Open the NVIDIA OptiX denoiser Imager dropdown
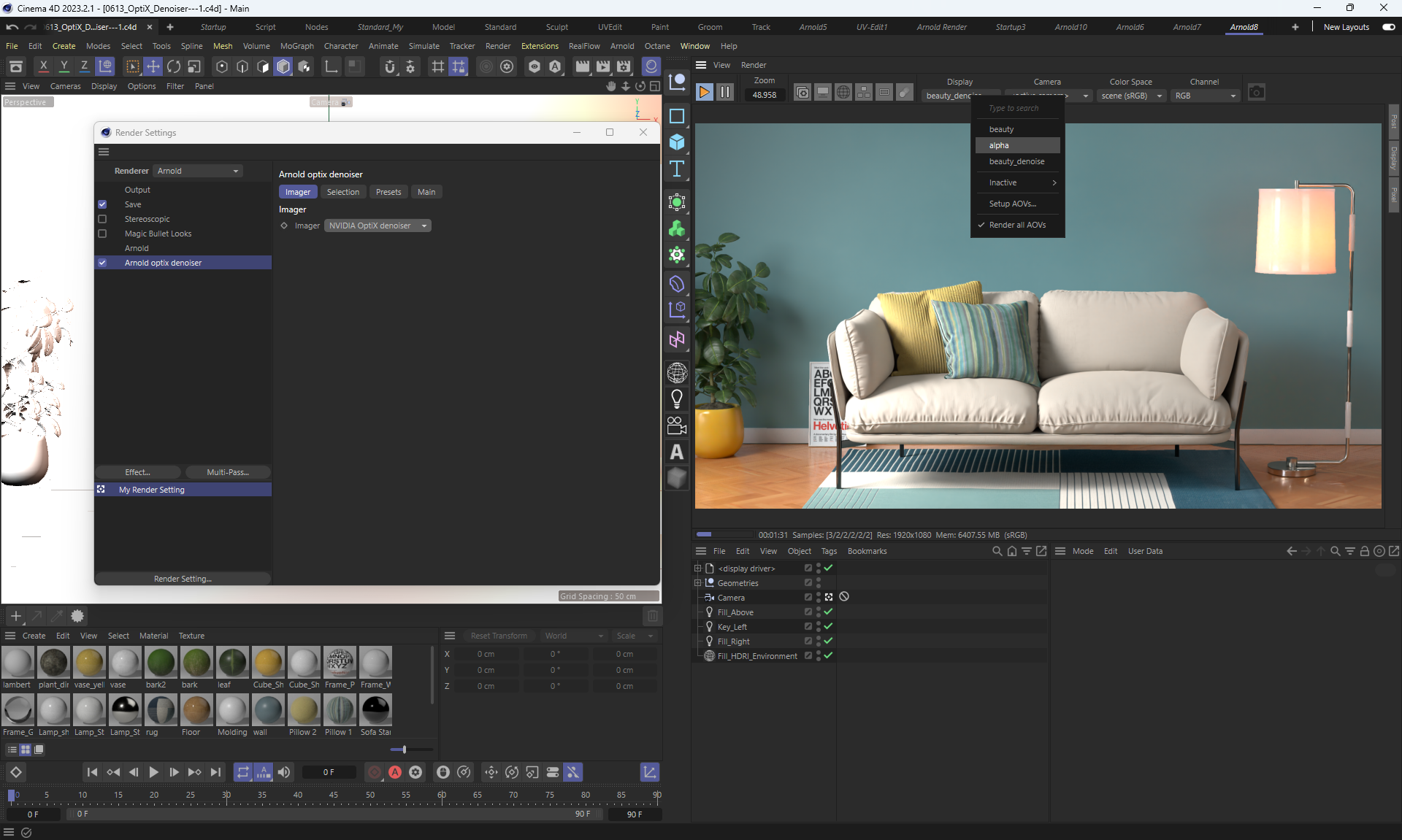The height and width of the screenshot is (840, 1402). 377,226
